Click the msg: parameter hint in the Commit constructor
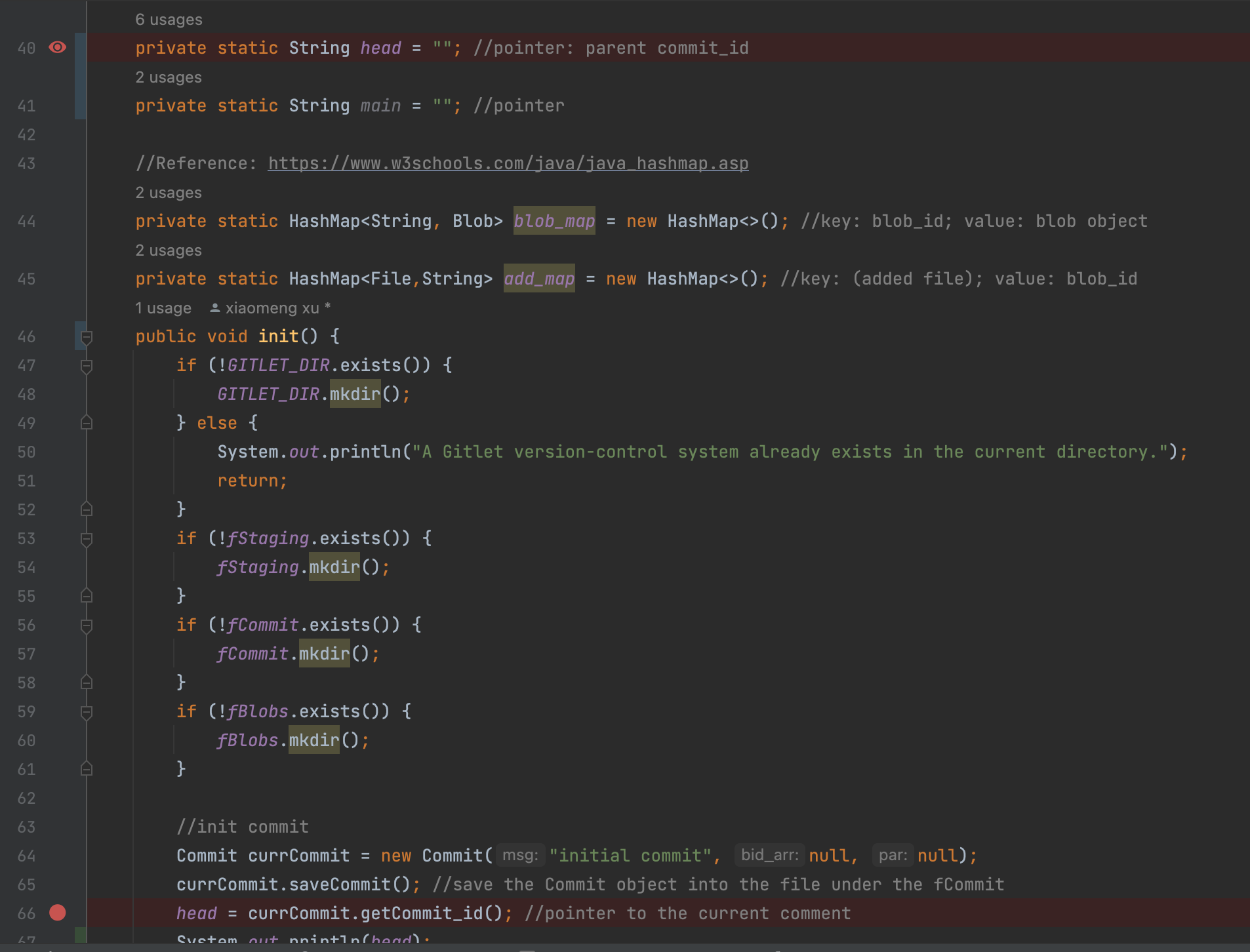Screen dimensions: 1250x952 (519, 856)
